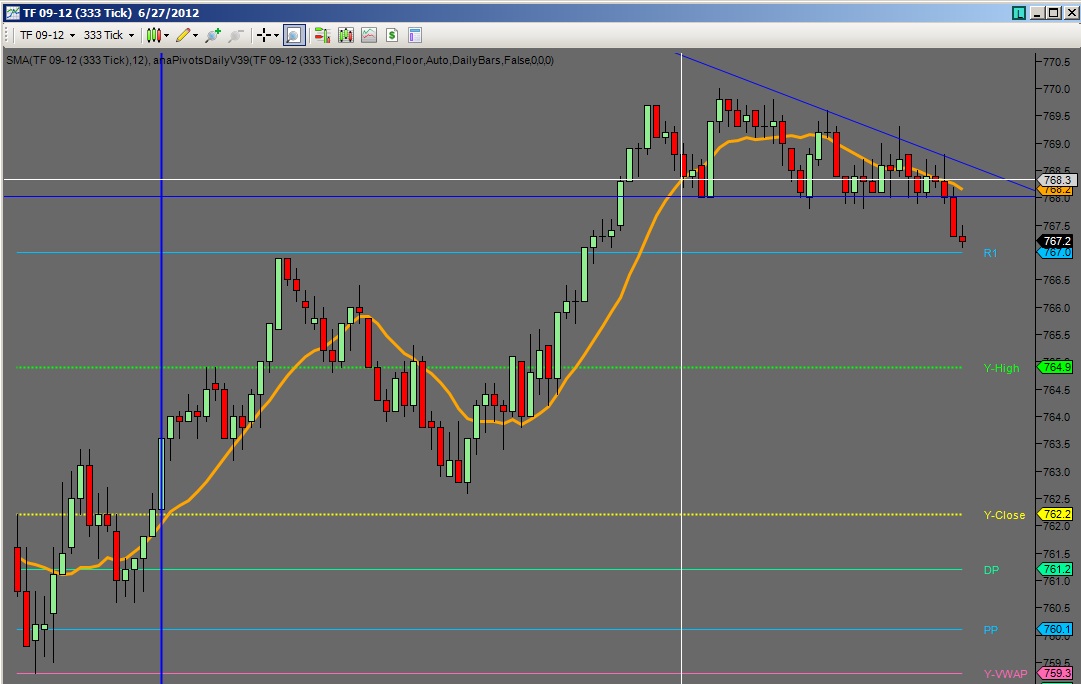1081x684 pixels.
Task: Click the SMA indicator label text
Action: (77, 60)
